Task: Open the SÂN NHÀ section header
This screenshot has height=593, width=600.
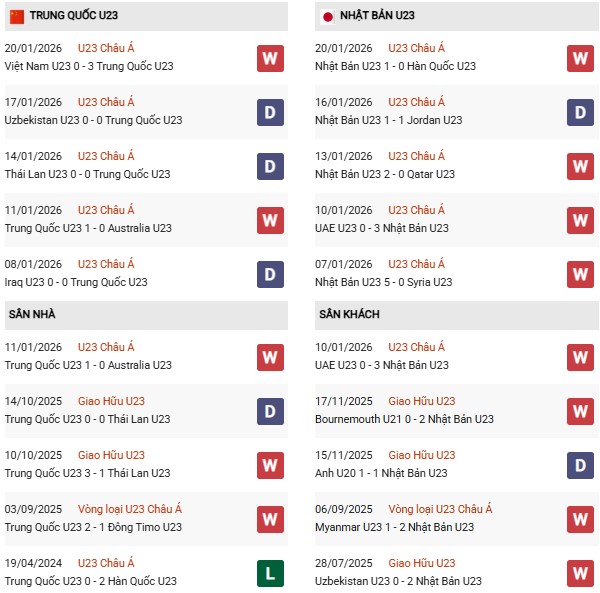Action: click(x=32, y=314)
